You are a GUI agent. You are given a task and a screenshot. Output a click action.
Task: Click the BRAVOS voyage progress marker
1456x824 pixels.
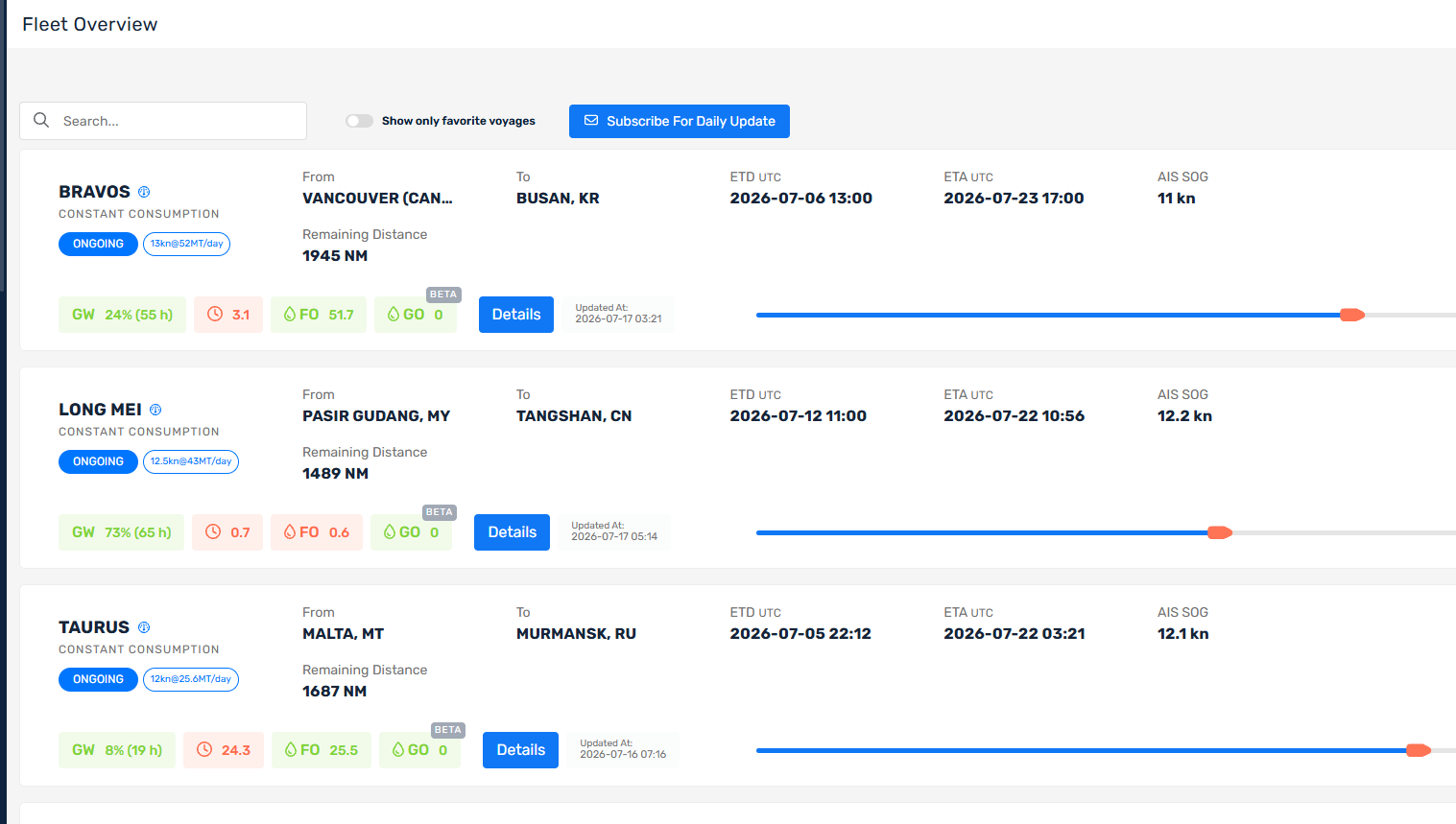pos(1352,315)
